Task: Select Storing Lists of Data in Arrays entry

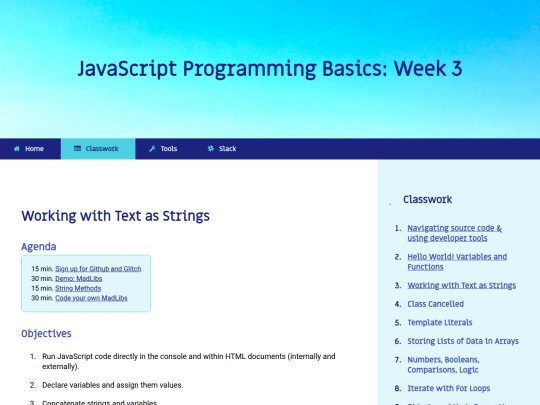Action: tap(463, 341)
